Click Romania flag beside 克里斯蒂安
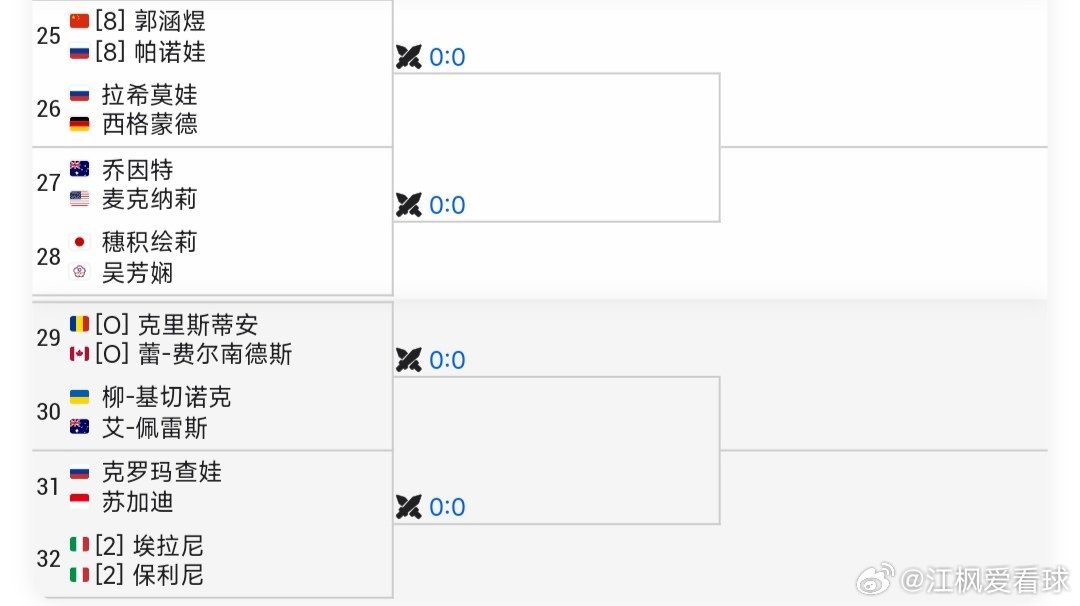The height and width of the screenshot is (606, 1080). [79, 324]
